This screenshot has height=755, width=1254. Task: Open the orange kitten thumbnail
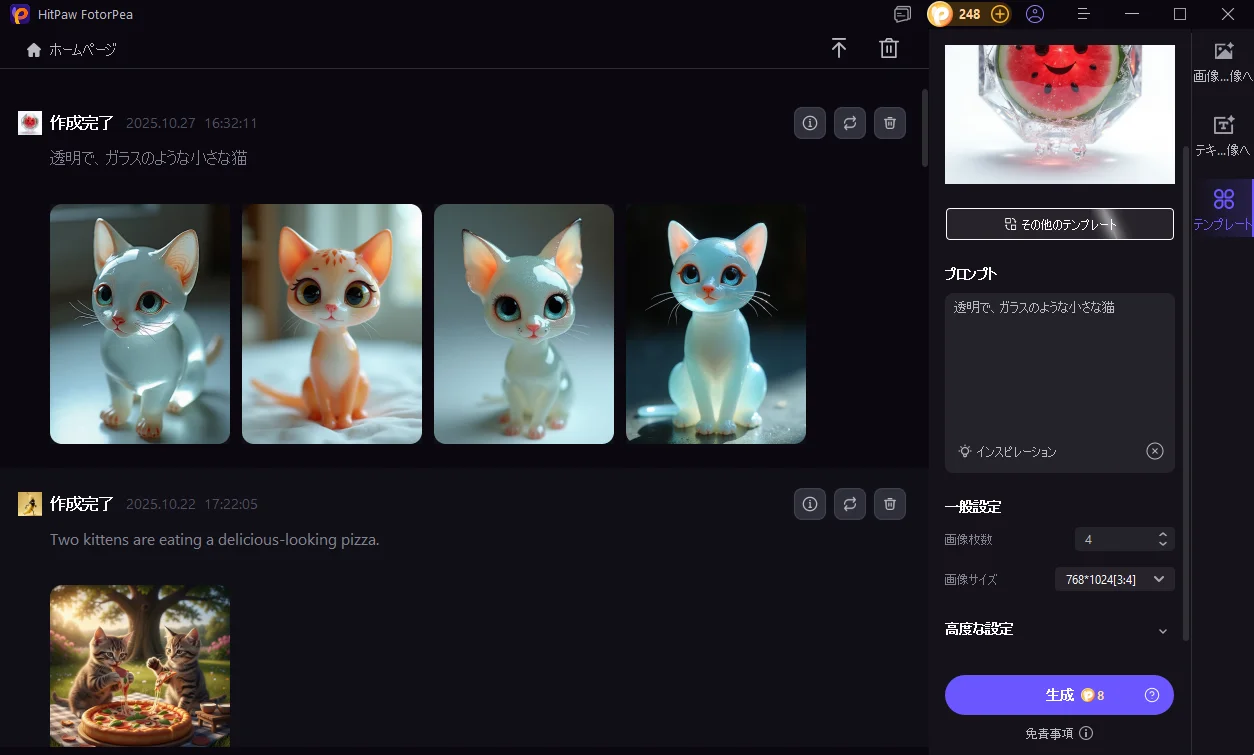pyautogui.click(x=331, y=323)
